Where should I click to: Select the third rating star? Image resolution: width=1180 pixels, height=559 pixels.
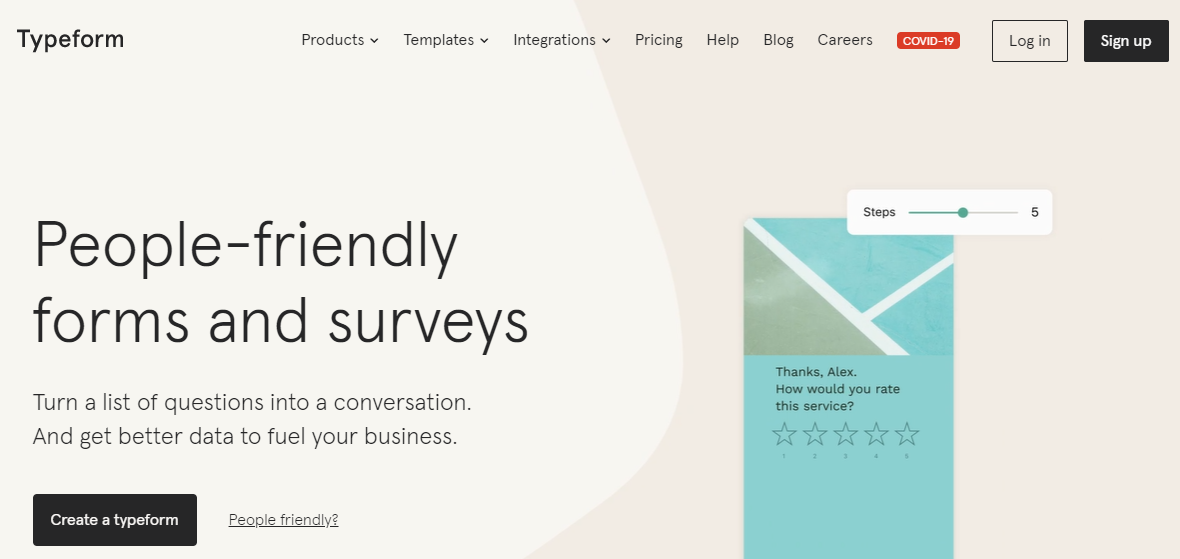pyautogui.click(x=846, y=433)
